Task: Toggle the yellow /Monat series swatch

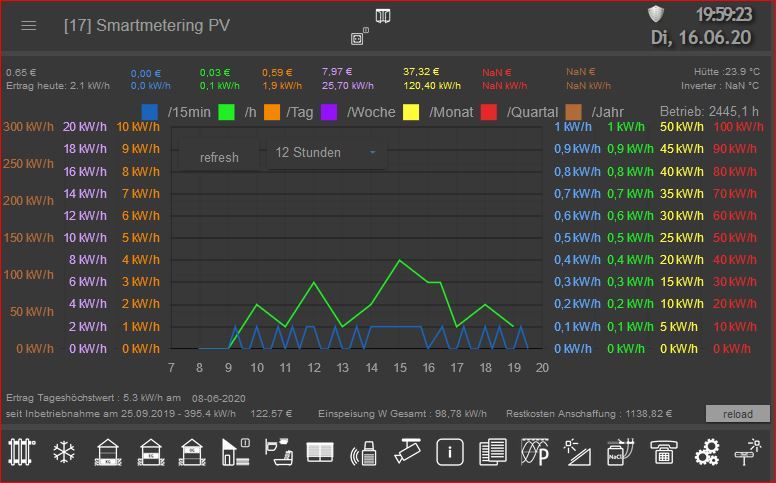Action: pos(411,112)
